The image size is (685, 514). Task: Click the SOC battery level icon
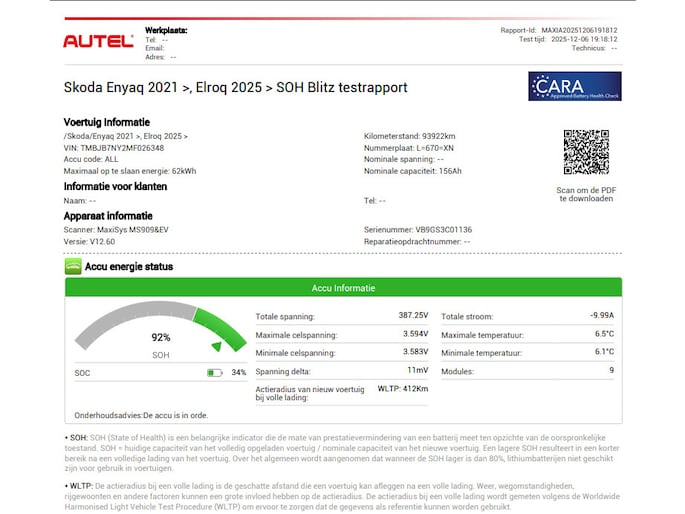coord(215,373)
